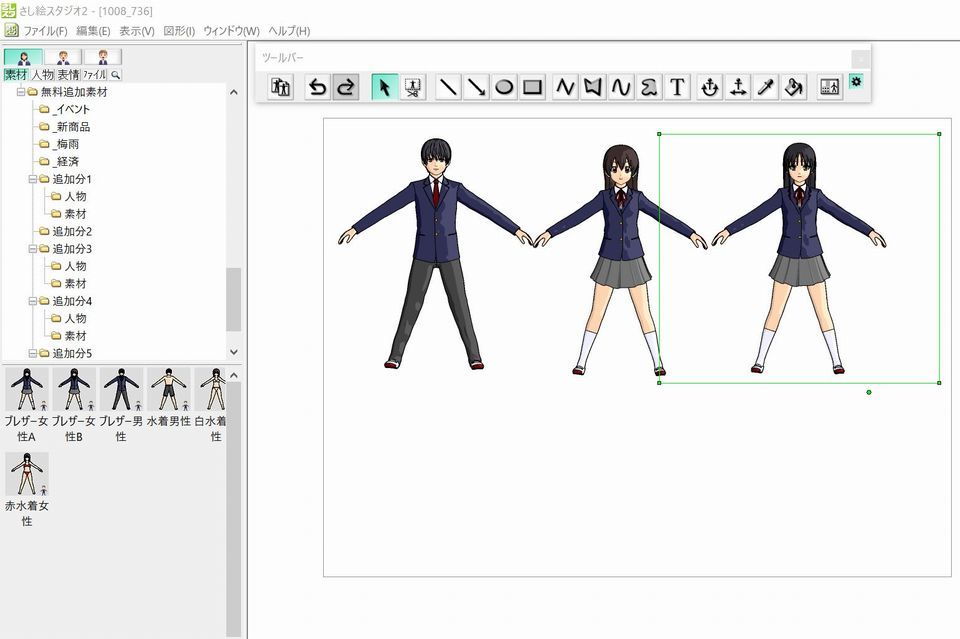This screenshot has height=639, width=960.
Task: Collapse the 追加分3 tree node
Action: (x=33, y=249)
